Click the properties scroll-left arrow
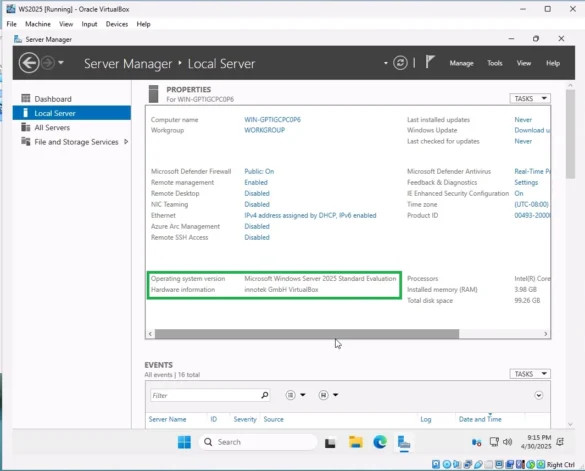Screen dimensions: 585x471 pyautogui.click(x=150, y=334)
